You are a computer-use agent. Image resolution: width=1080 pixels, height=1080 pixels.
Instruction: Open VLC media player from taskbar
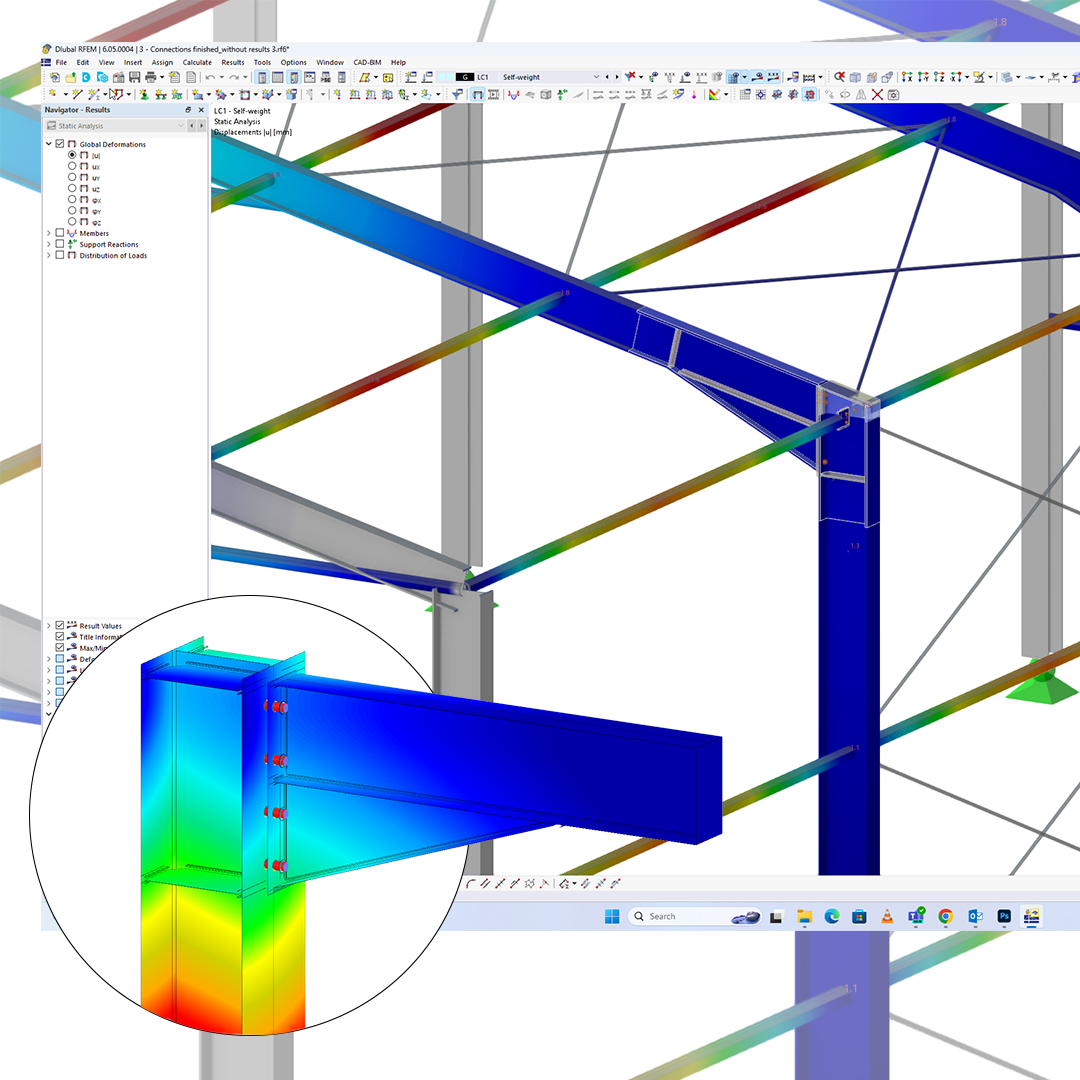tap(887, 916)
